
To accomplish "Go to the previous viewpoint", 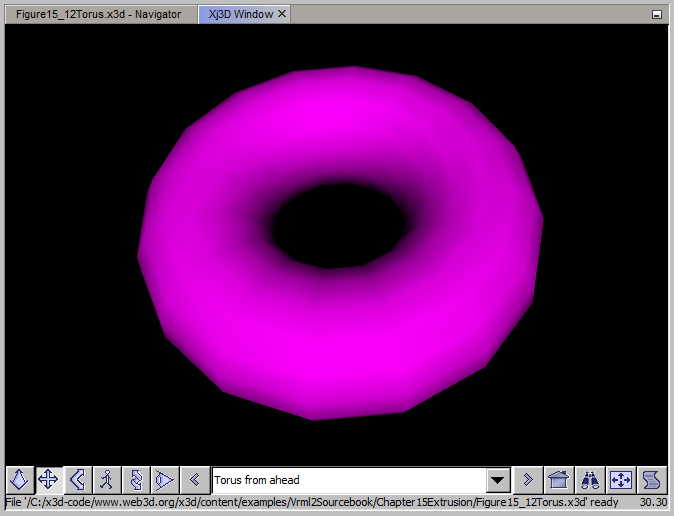I will [195, 480].
